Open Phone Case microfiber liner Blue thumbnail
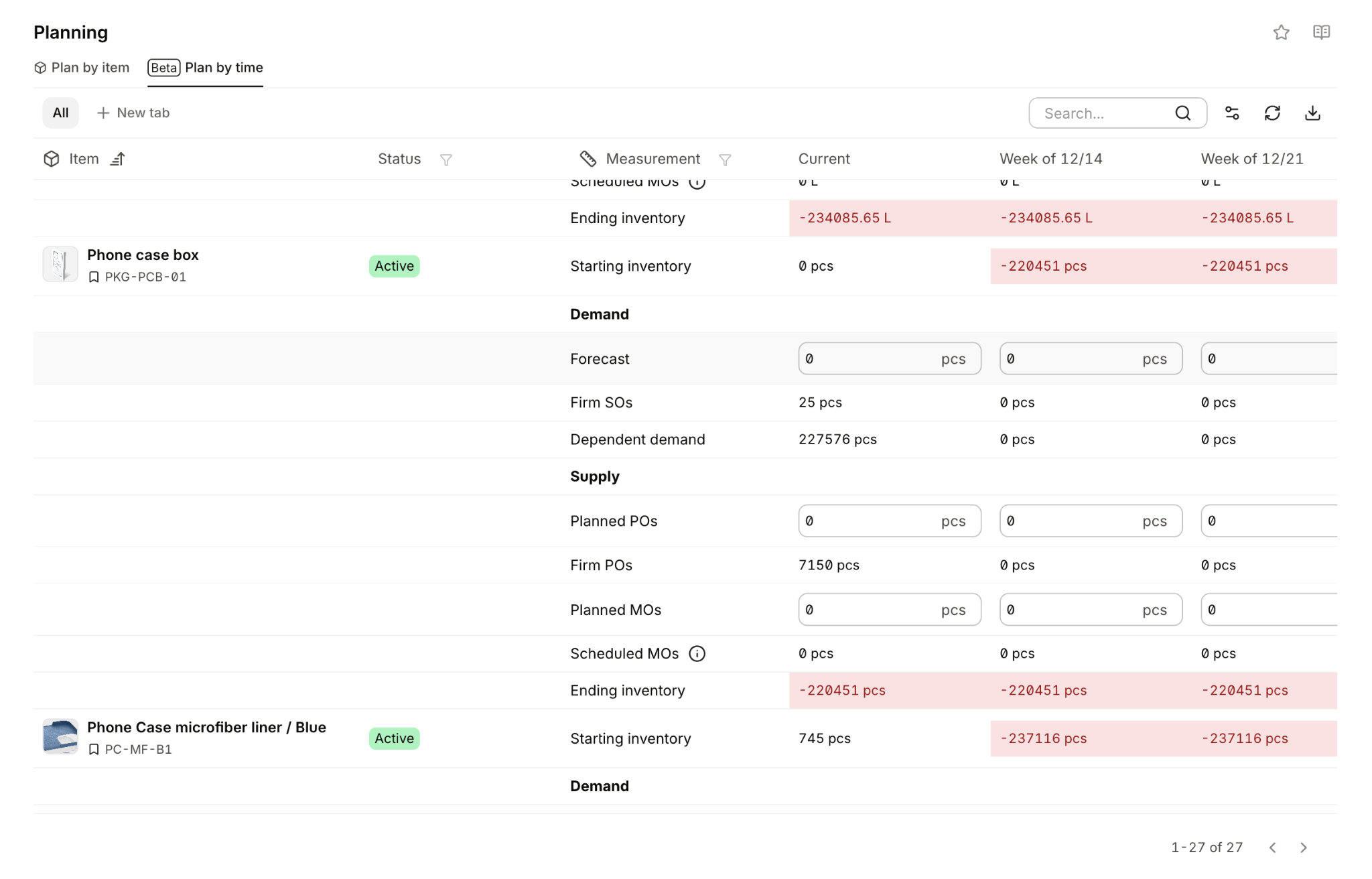The width and height of the screenshot is (1372, 879). (60, 736)
